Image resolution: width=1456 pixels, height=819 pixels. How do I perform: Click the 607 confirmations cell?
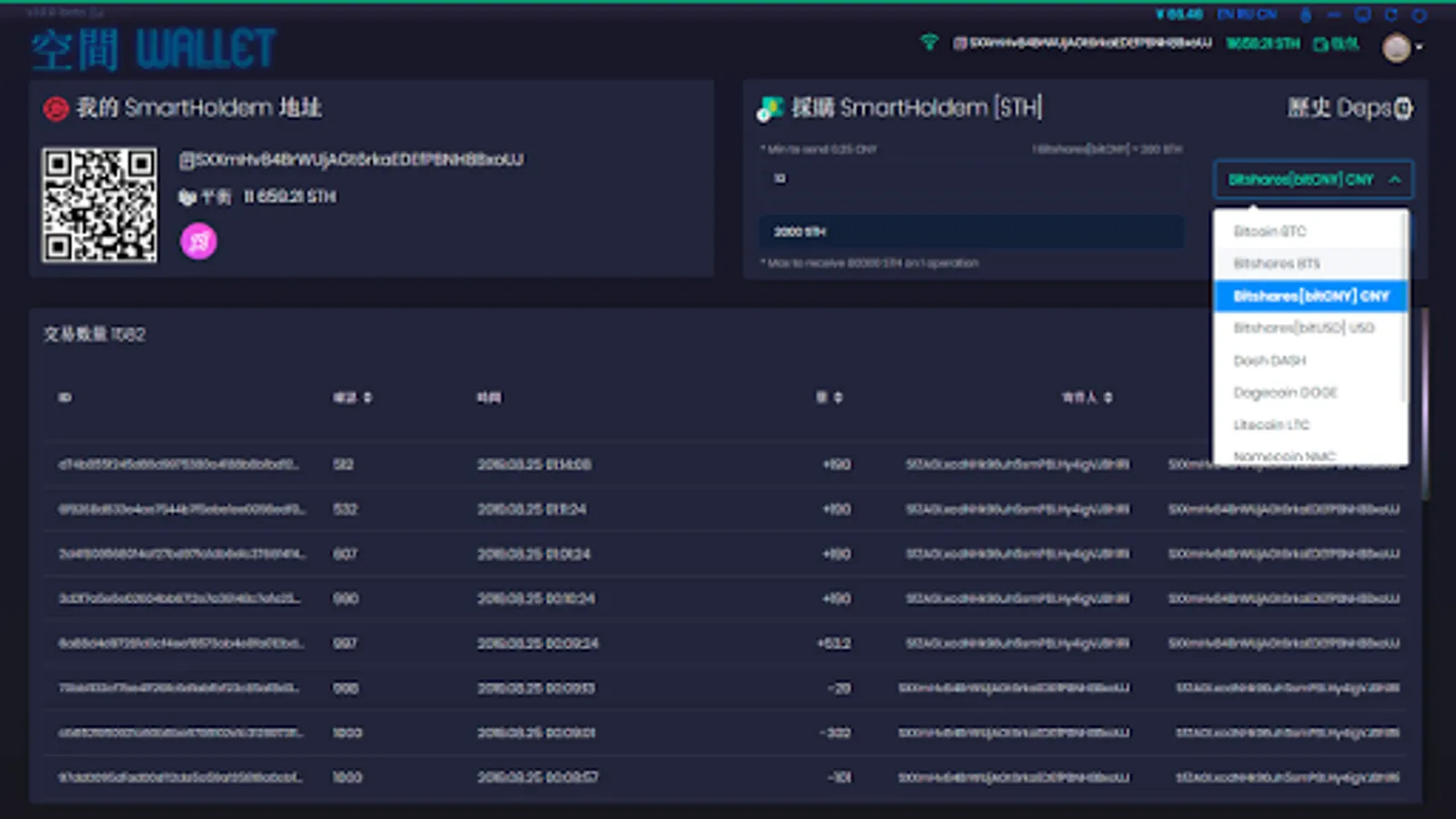tap(345, 554)
